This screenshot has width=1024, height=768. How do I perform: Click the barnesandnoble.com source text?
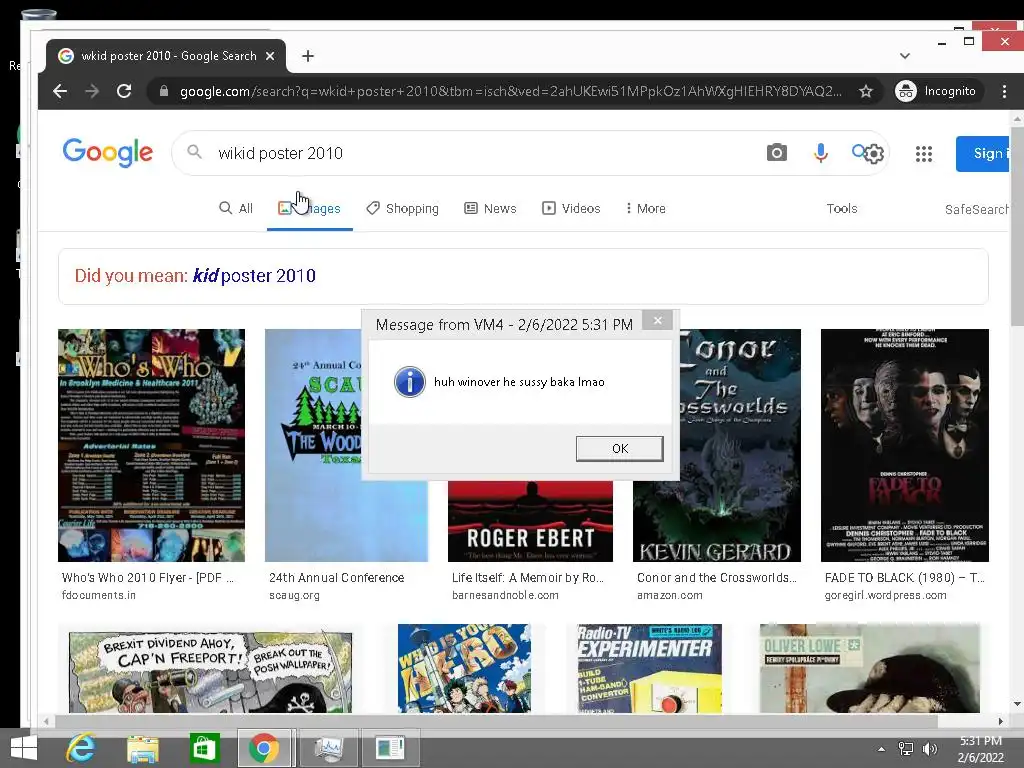click(505, 596)
